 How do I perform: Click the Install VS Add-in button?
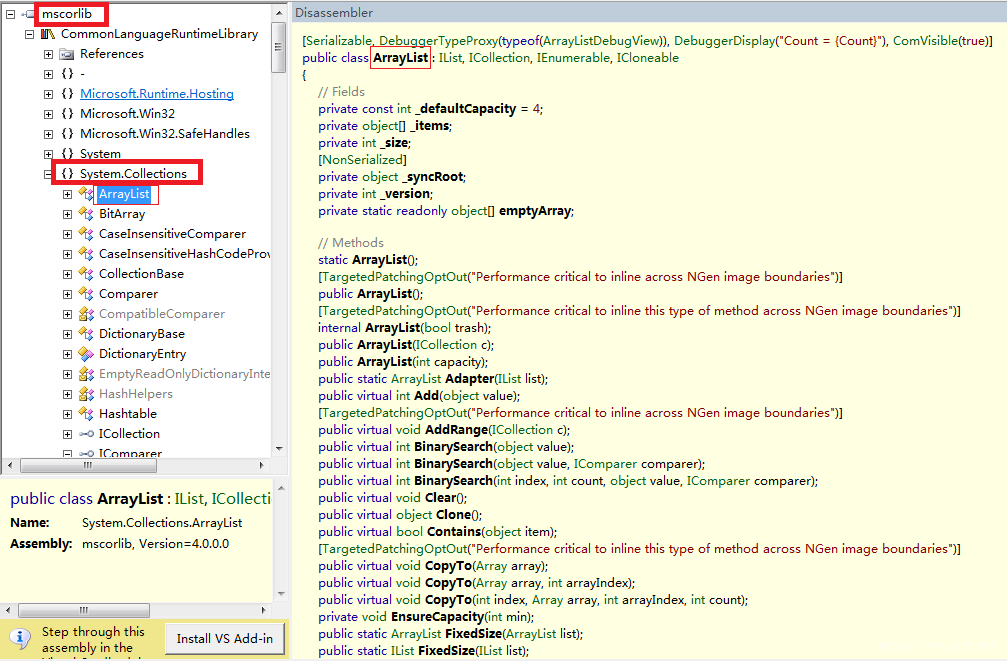coord(225,639)
